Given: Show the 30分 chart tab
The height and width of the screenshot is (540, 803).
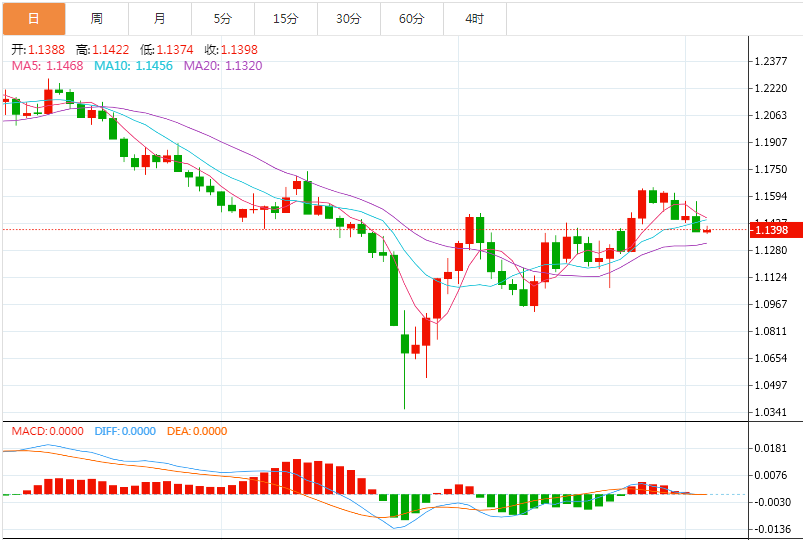Looking at the screenshot, I should click(348, 18).
